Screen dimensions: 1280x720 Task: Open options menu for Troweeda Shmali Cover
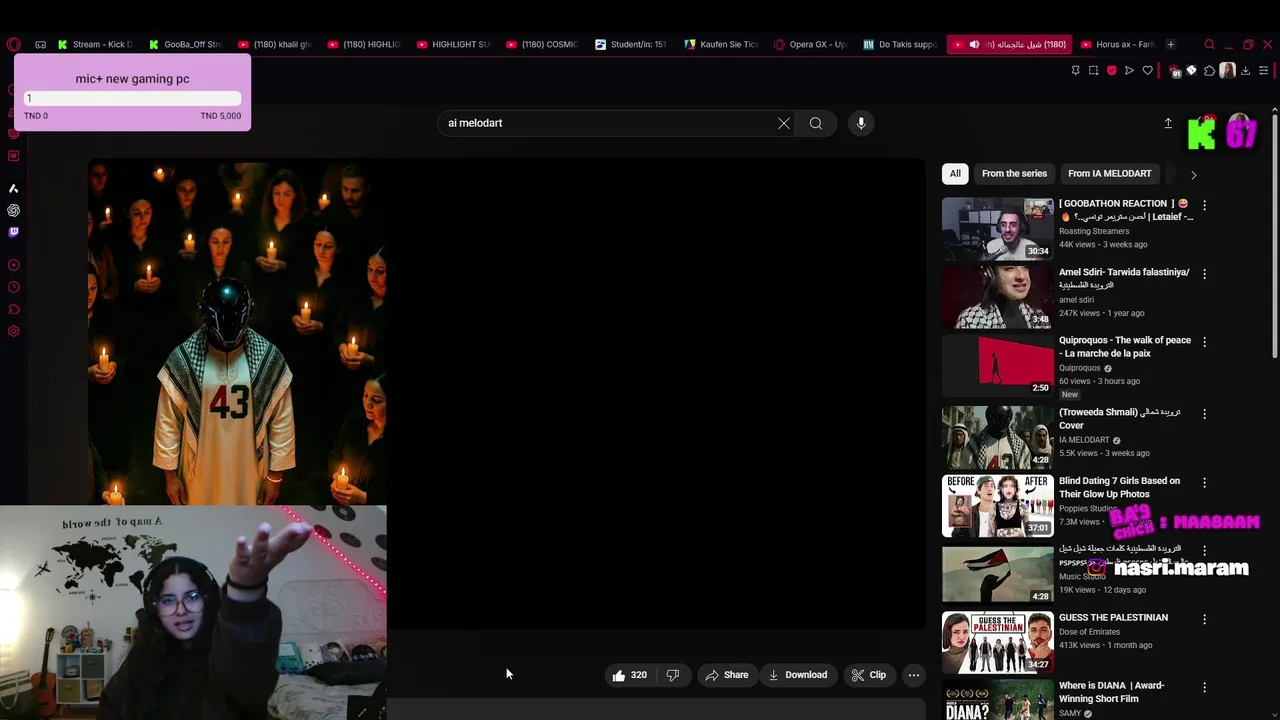pyautogui.click(x=1204, y=413)
